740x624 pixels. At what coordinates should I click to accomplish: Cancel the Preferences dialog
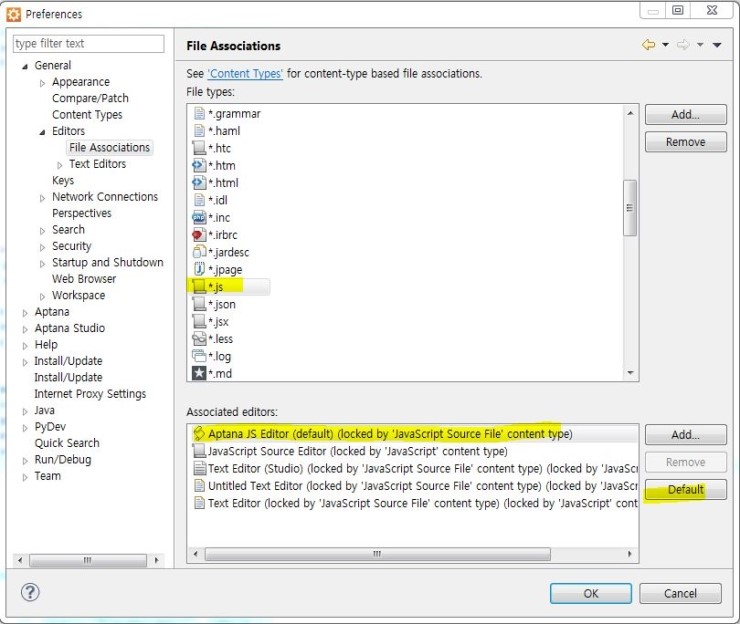(x=681, y=593)
